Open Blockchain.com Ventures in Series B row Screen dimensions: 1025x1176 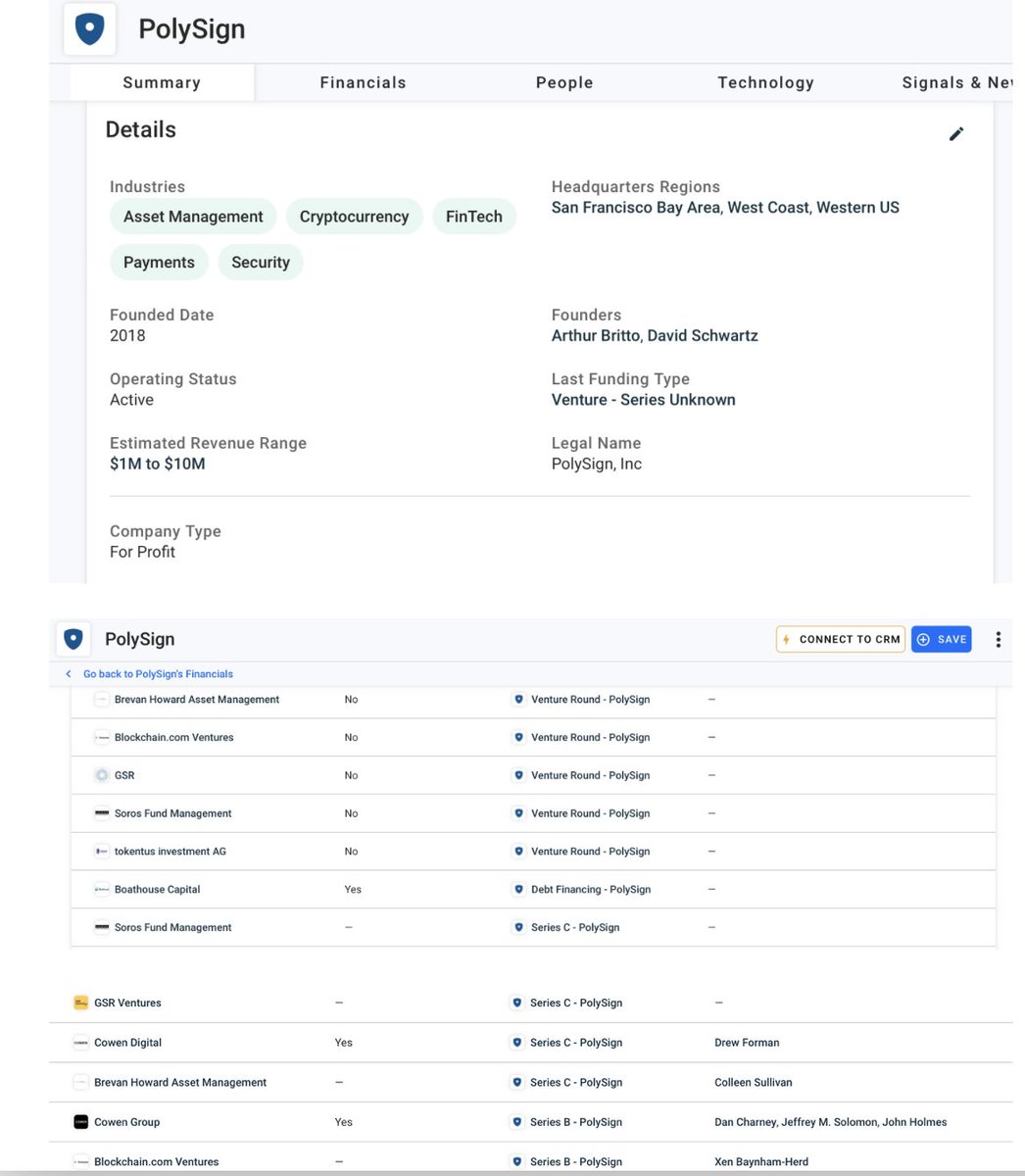pyautogui.click(x=157, y=1162)
